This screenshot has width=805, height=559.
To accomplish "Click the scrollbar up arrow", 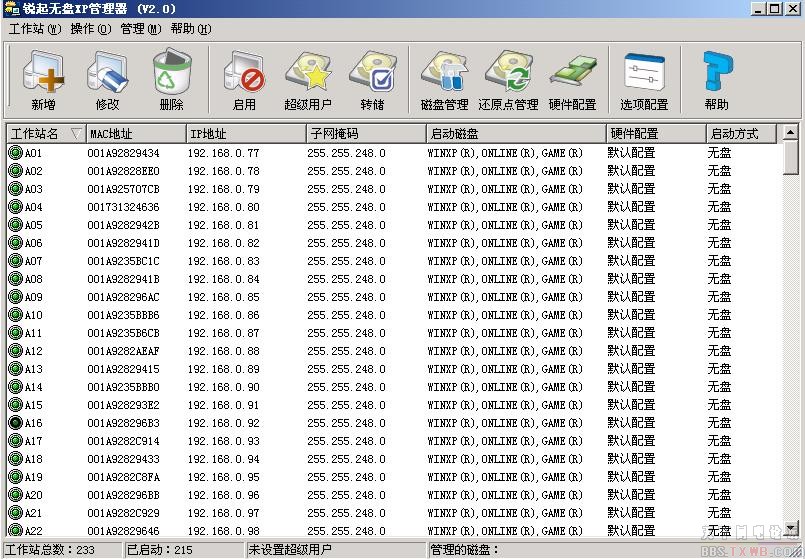I will (x=791, y=133).
